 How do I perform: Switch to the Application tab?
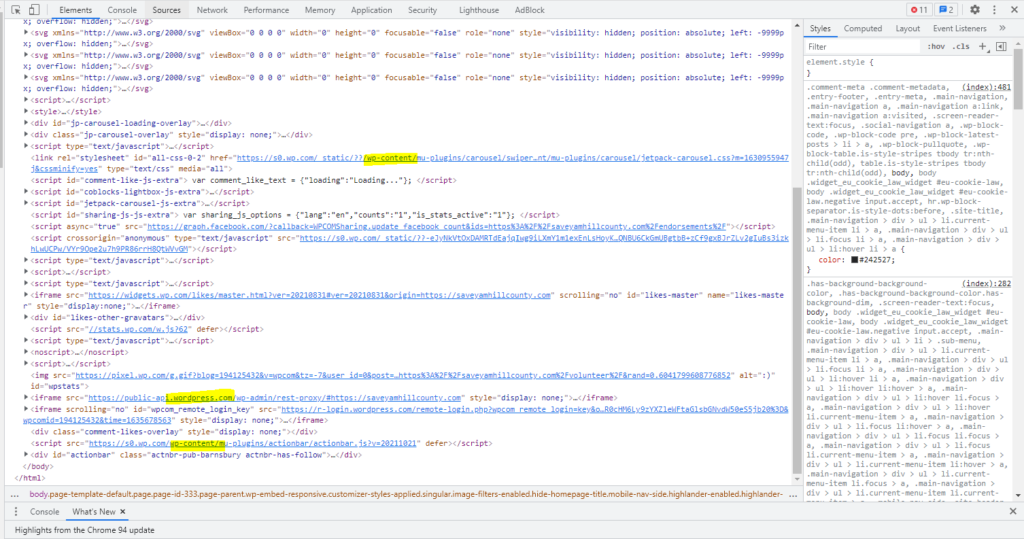(x=371, y=10)
